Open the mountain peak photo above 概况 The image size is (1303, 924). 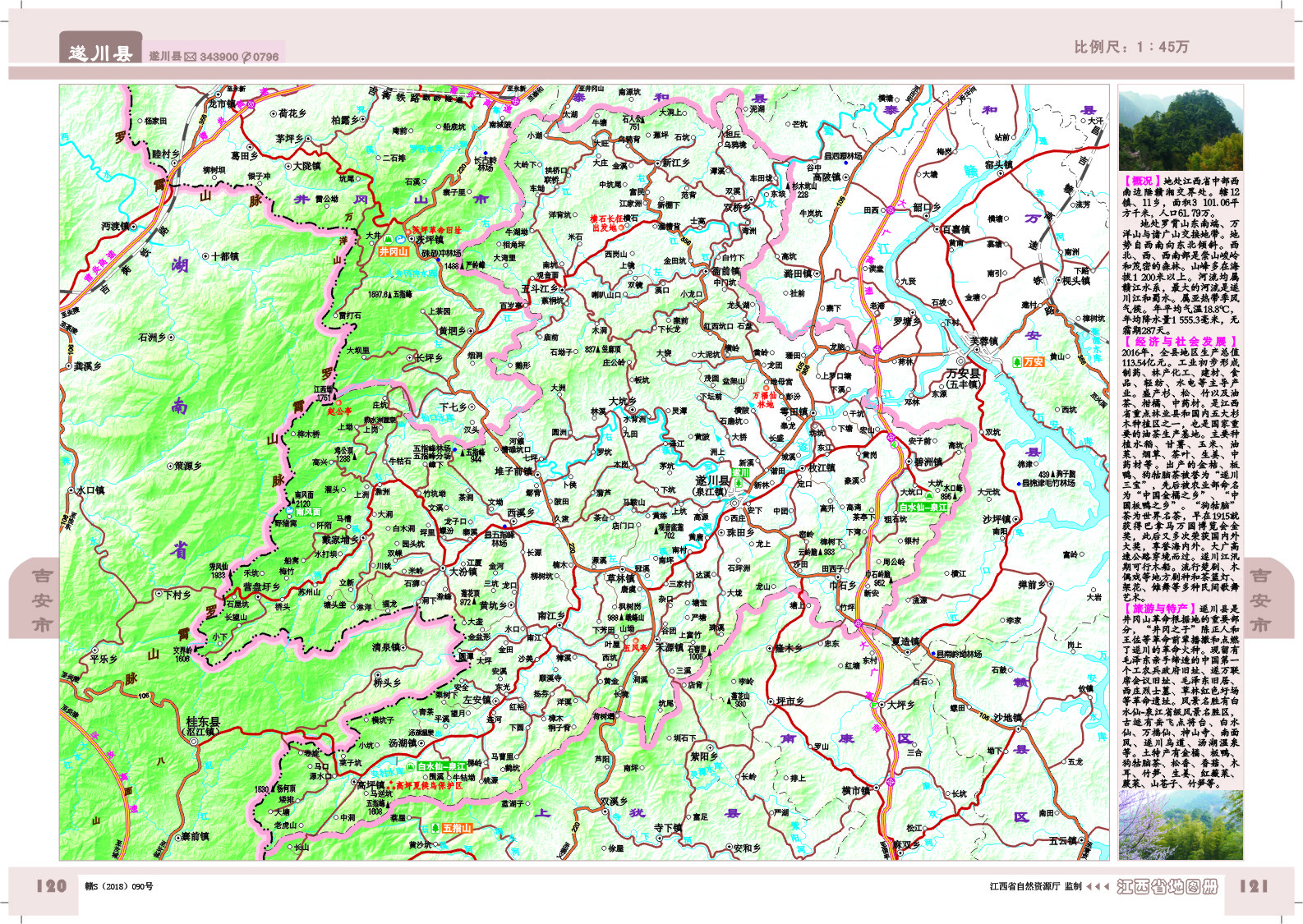(1181, 128)
